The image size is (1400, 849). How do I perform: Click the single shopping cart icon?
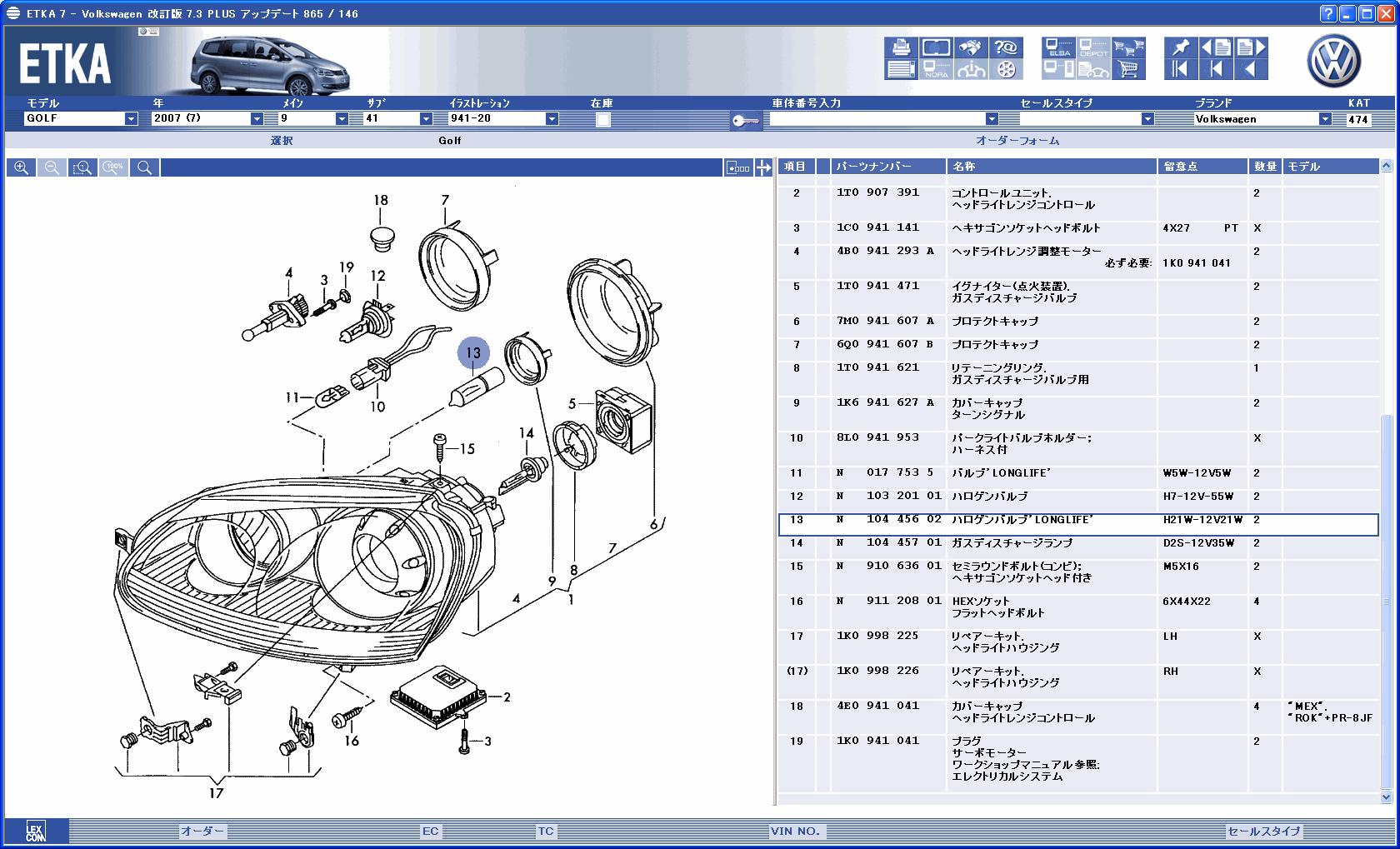pos(1129,69)
